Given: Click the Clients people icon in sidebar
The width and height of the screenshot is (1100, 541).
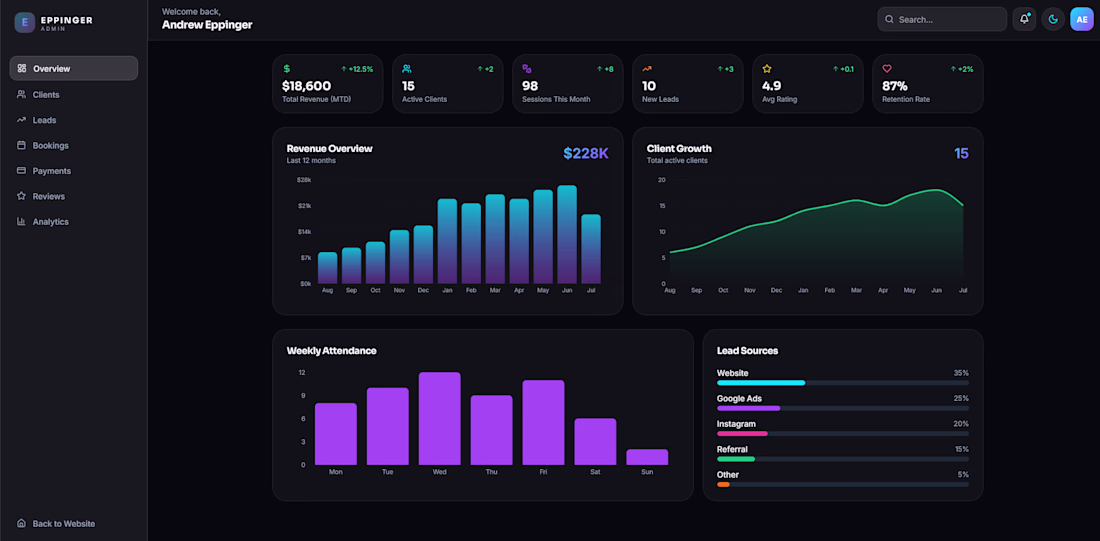Looking at the screenshot, I should tap(21, 94).
